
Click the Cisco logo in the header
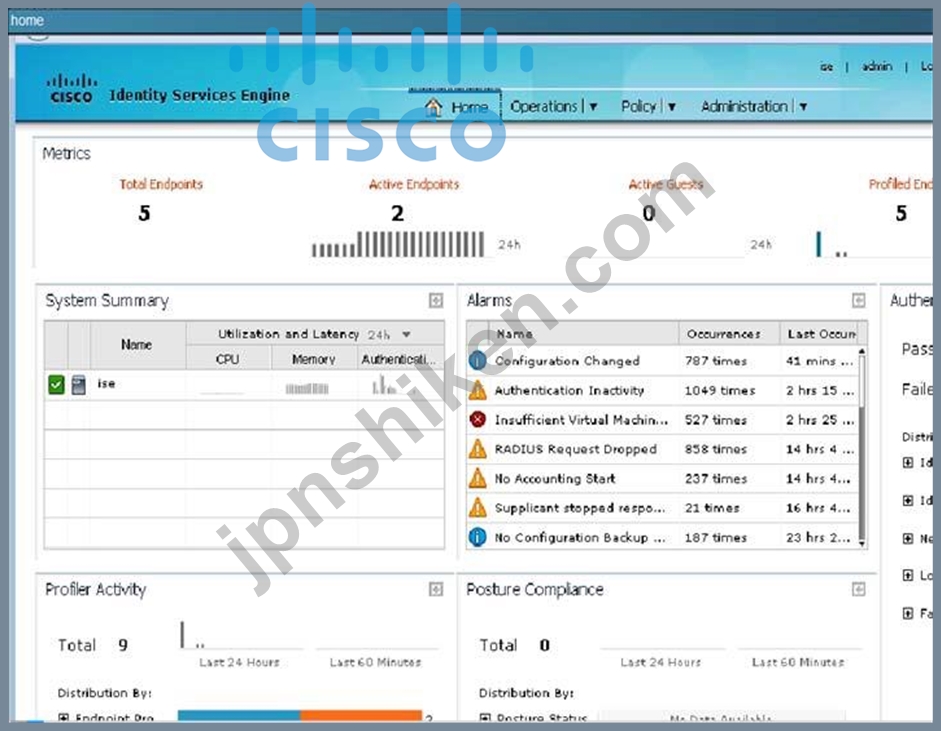[x=71, y=89]
